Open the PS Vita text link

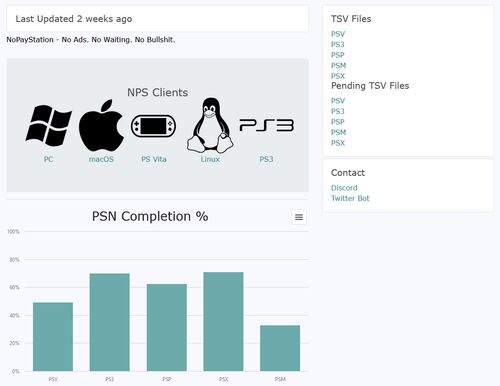pos(154,159)
